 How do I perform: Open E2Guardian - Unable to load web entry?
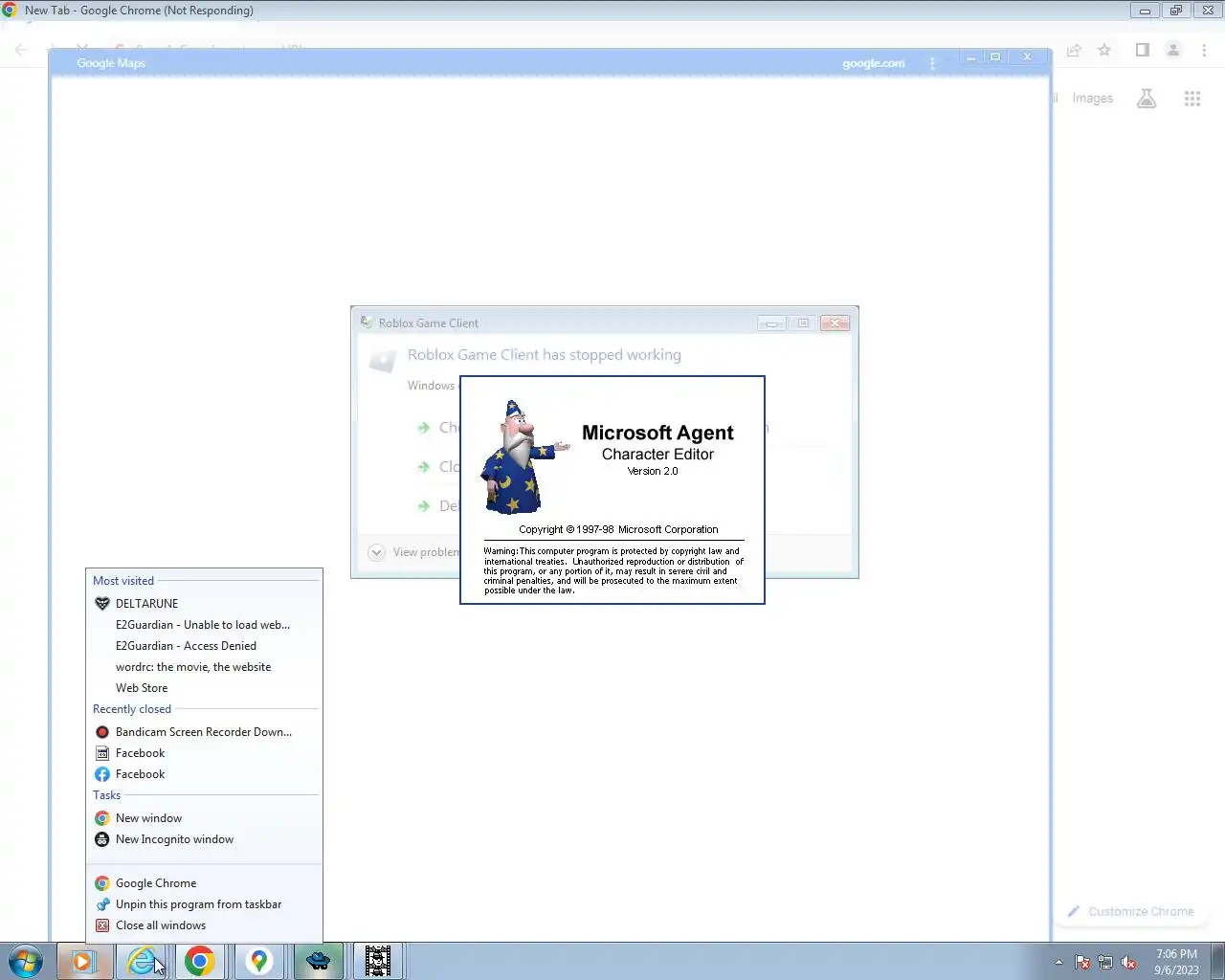coord(204,625)
